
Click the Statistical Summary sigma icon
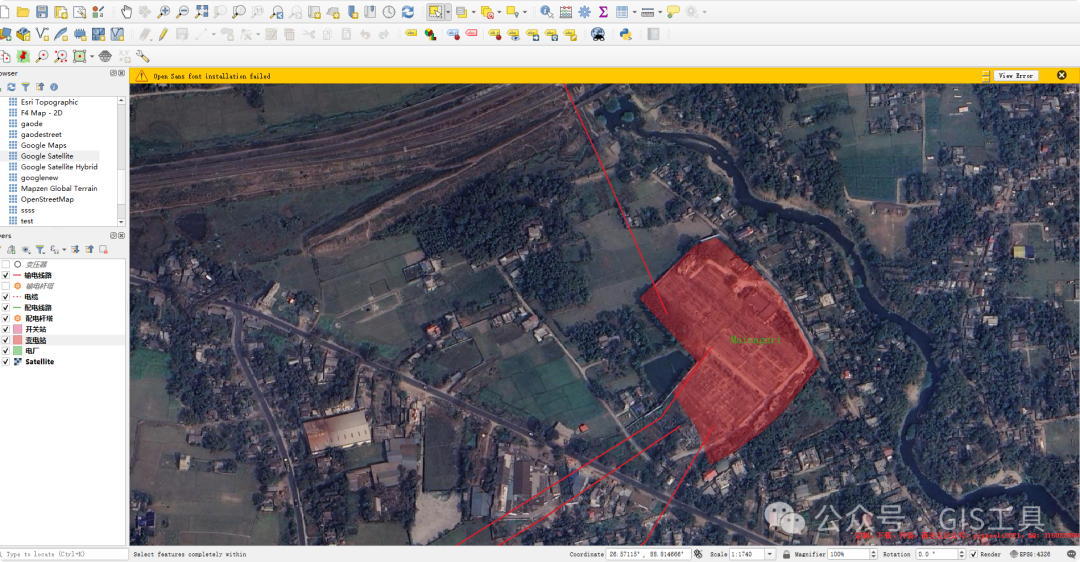[x=603, y=12]
